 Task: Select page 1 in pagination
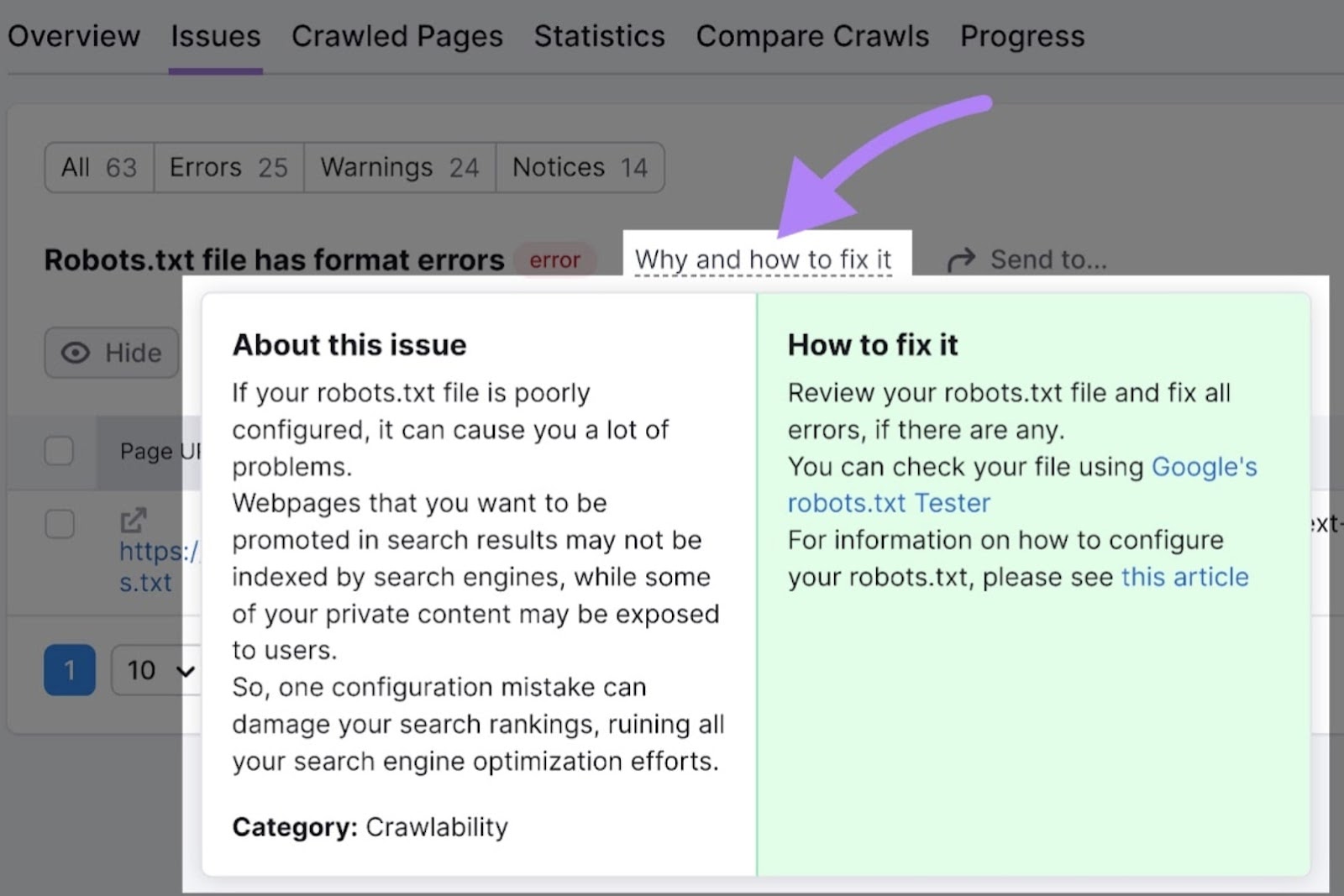pyautogui.click(x=70, y=670)
